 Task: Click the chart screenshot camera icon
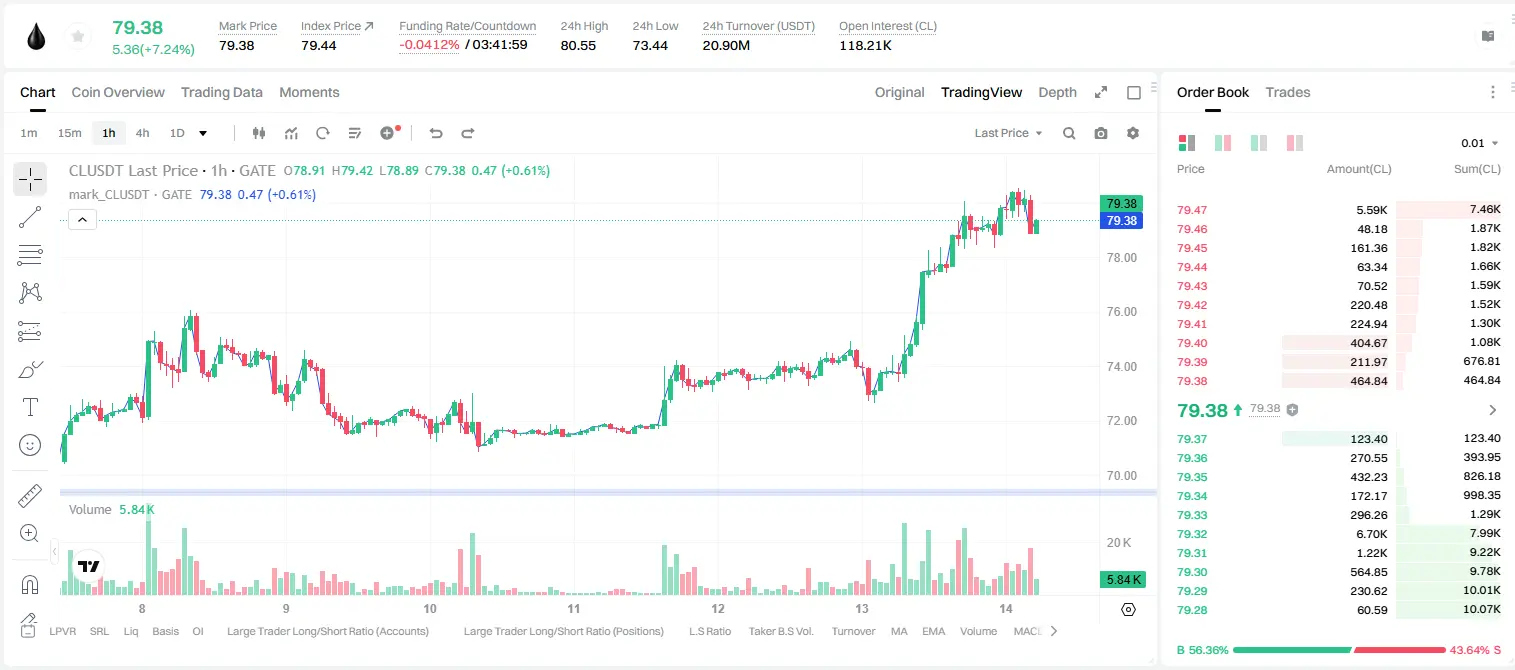pyautogui.click(x=1101, y=133)
